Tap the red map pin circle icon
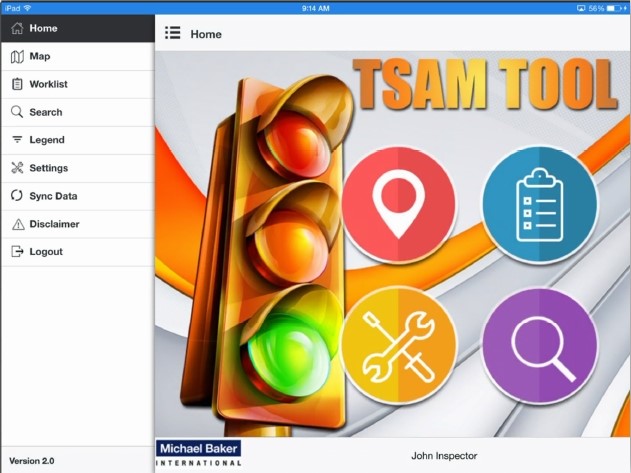Viewport: 631px width, 473px height. (398, 204)
